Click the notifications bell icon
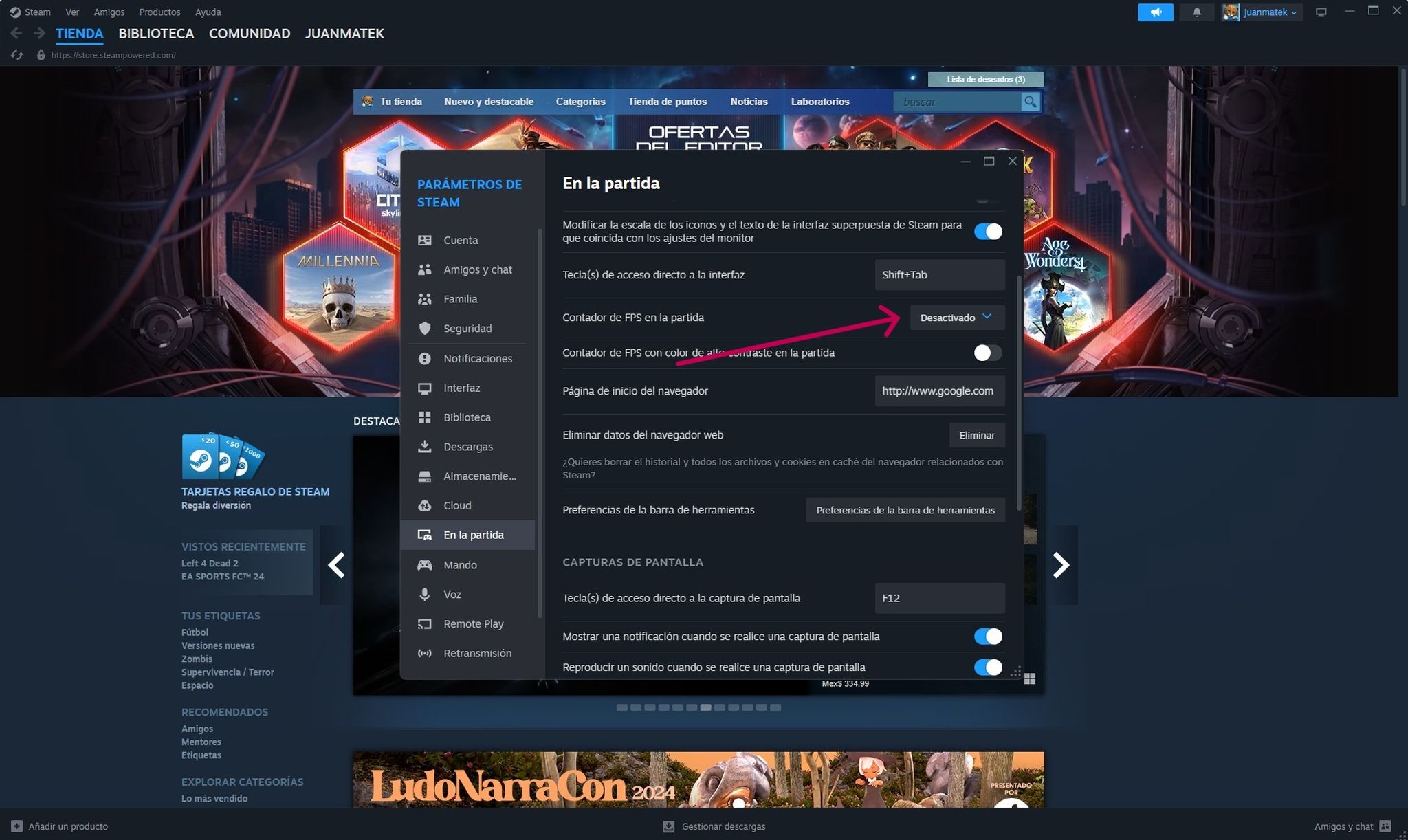 click(1197, 12)
